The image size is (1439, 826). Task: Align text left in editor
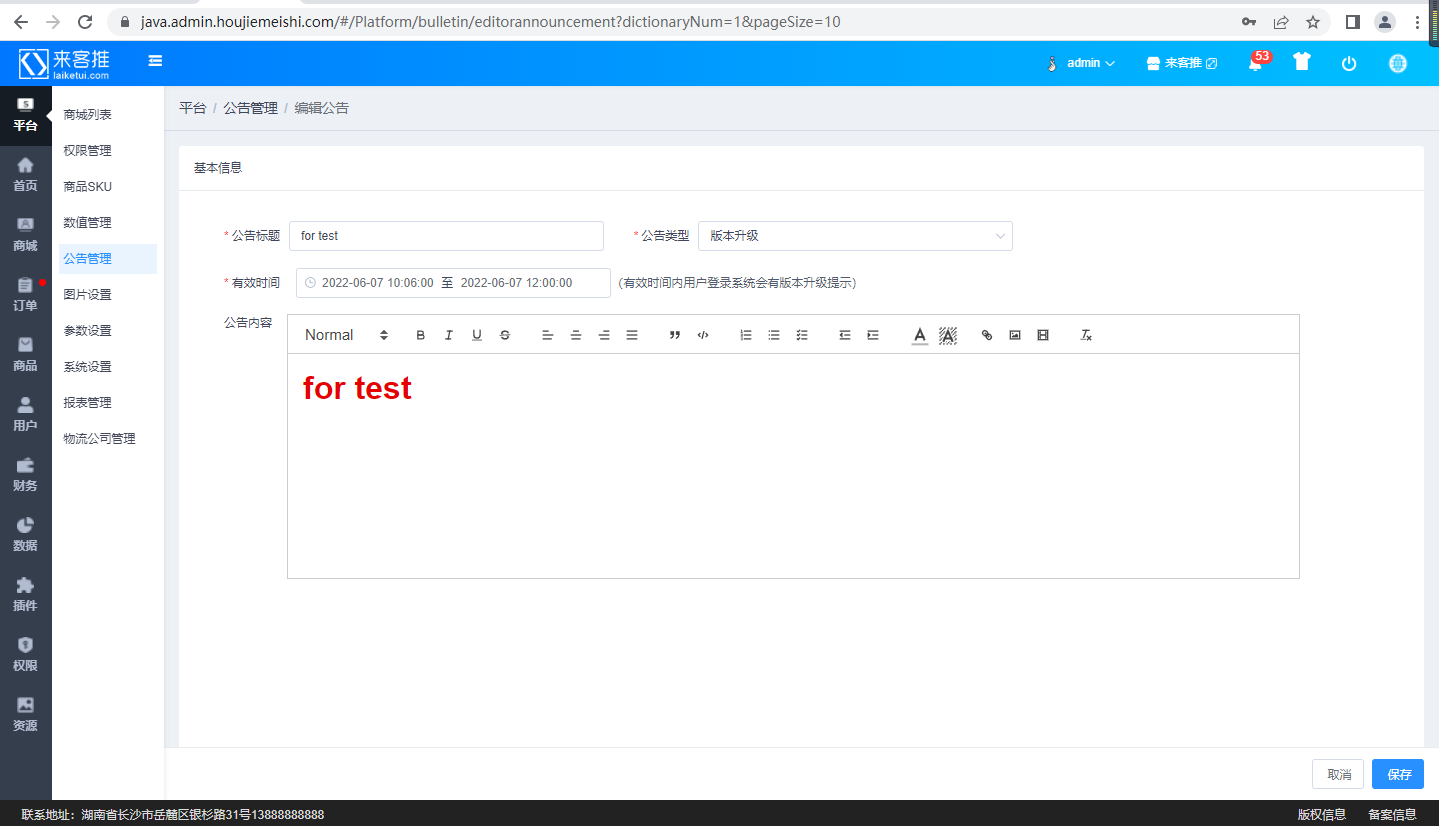548,335
